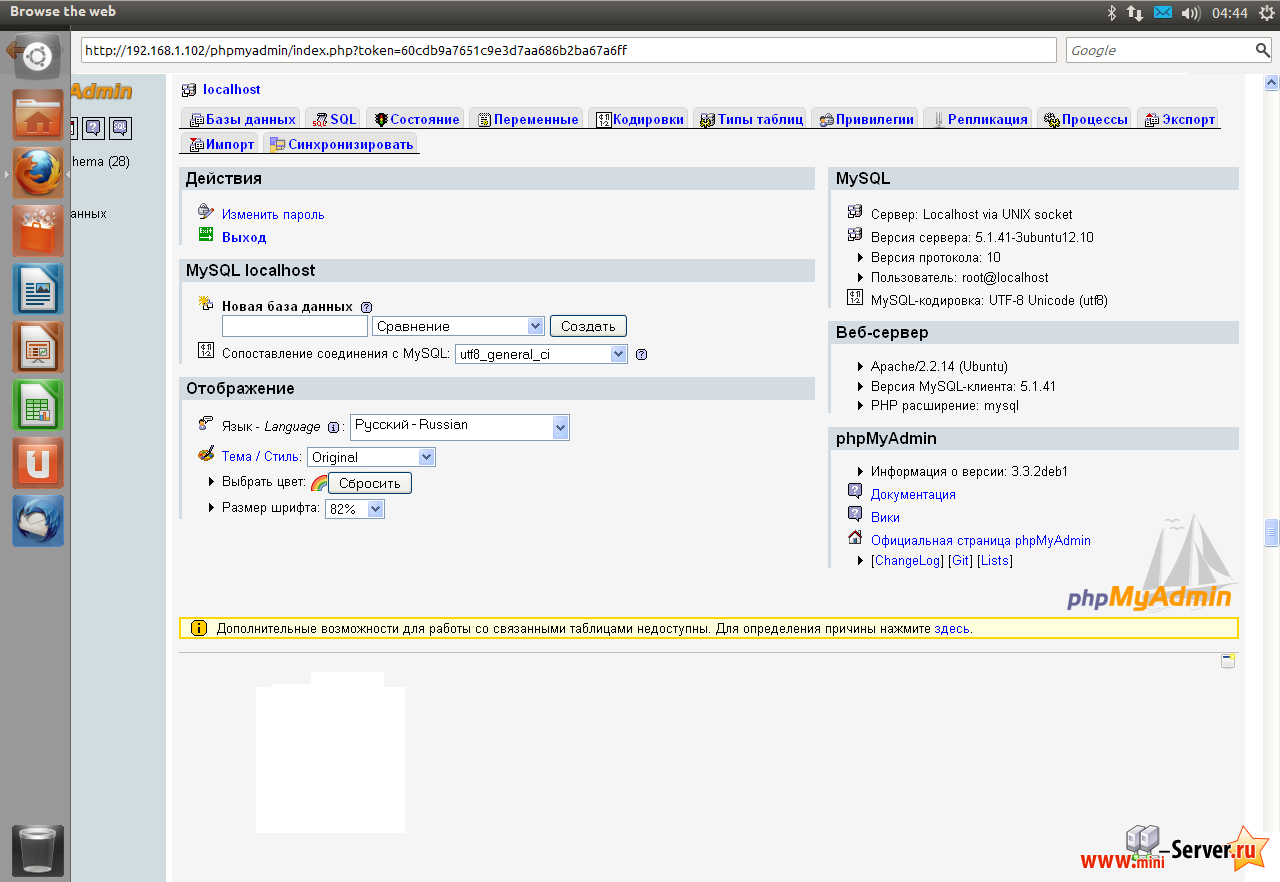The width and height of the screenshot is (1280, 882).
Task: Click help icon next to utf8_general_ci dropdown
Action: pyautogui.click(x=641, y=354)
